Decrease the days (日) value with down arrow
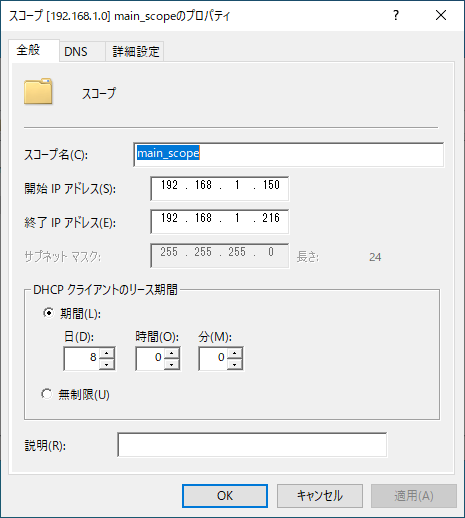The width and height of the screenshot is (465, 518). 106,364
